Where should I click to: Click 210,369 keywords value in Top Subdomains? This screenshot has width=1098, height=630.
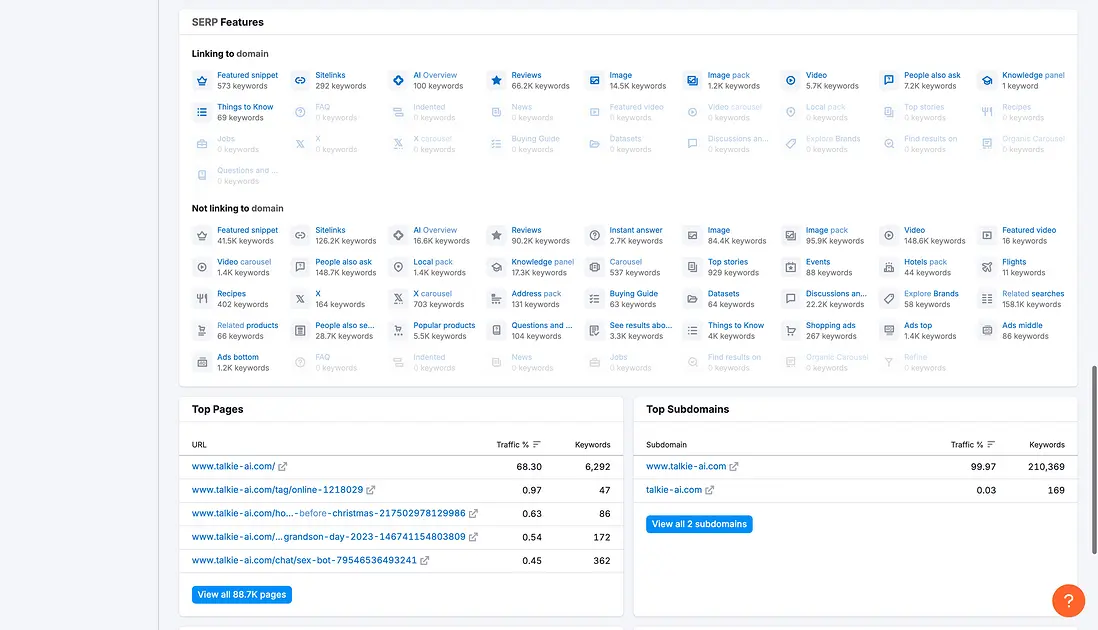pyautogui.click(x=1046, y=467)
